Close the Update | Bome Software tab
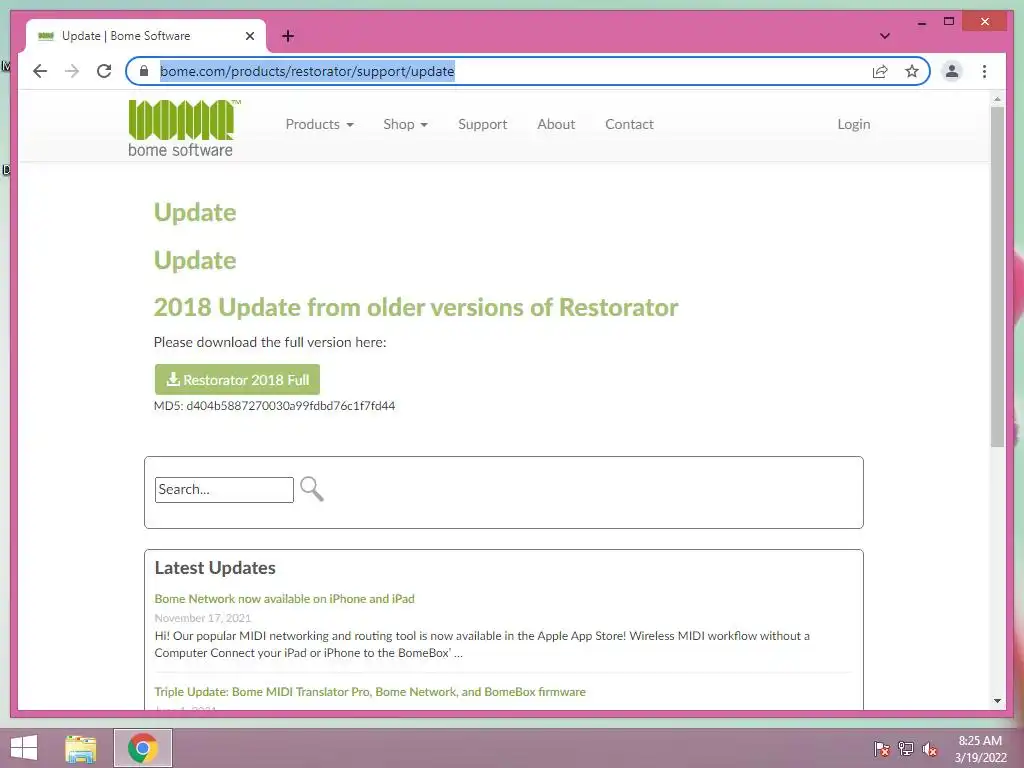The height and width of the screenshot is (768, 1024). 249,36
